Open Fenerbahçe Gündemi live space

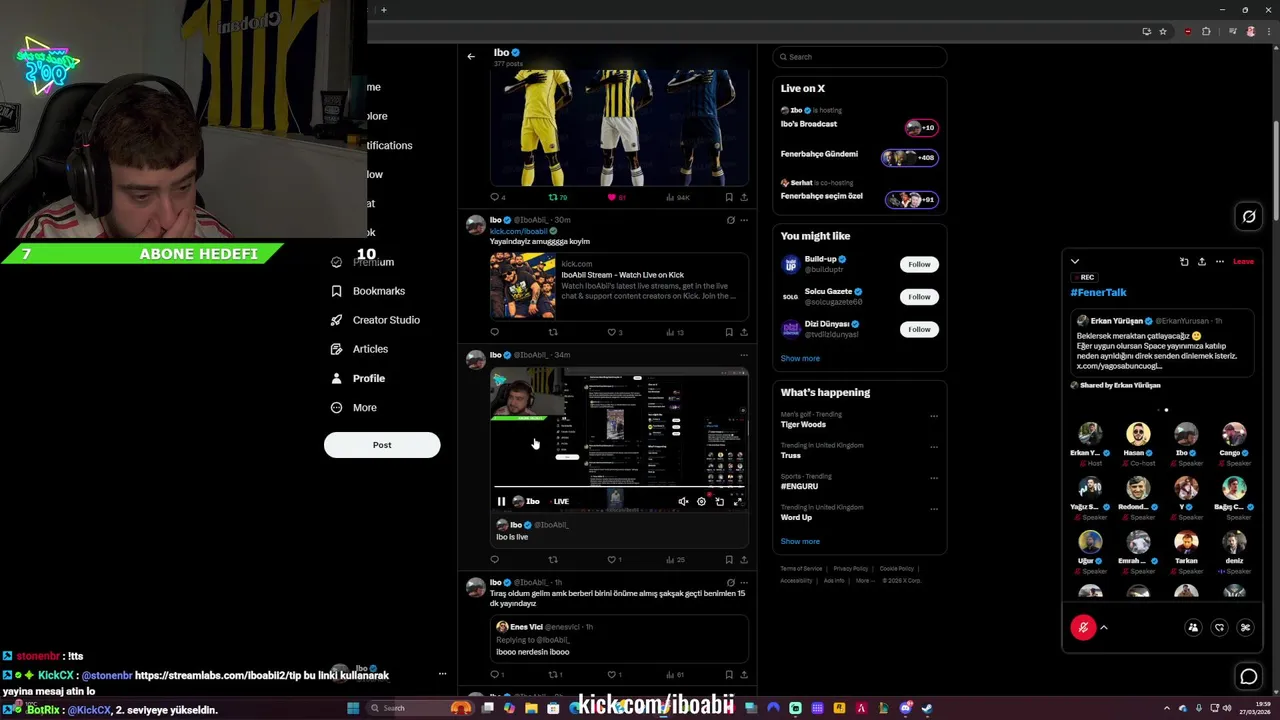click(859, 155)
